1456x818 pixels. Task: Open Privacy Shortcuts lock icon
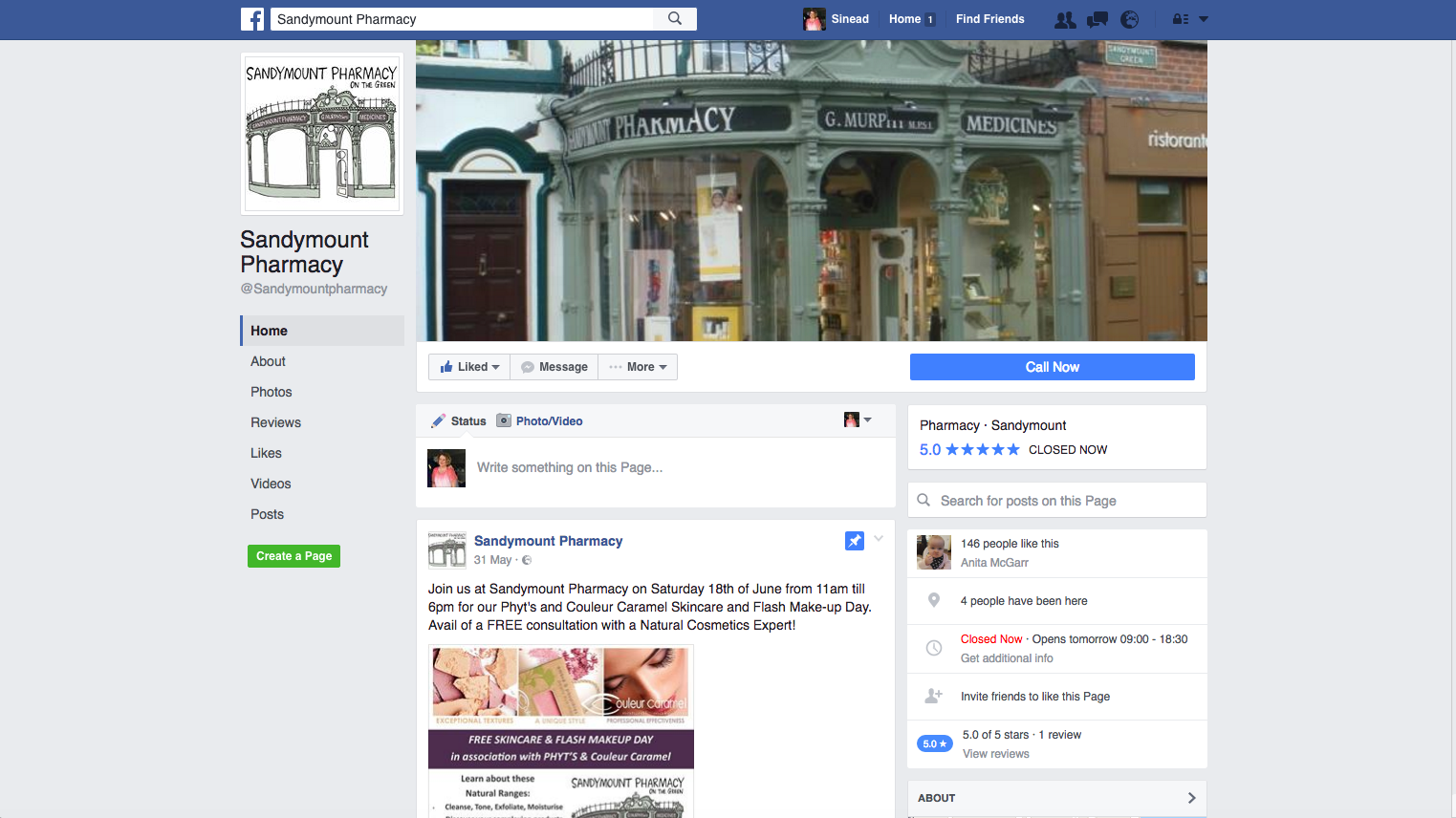1181,19
